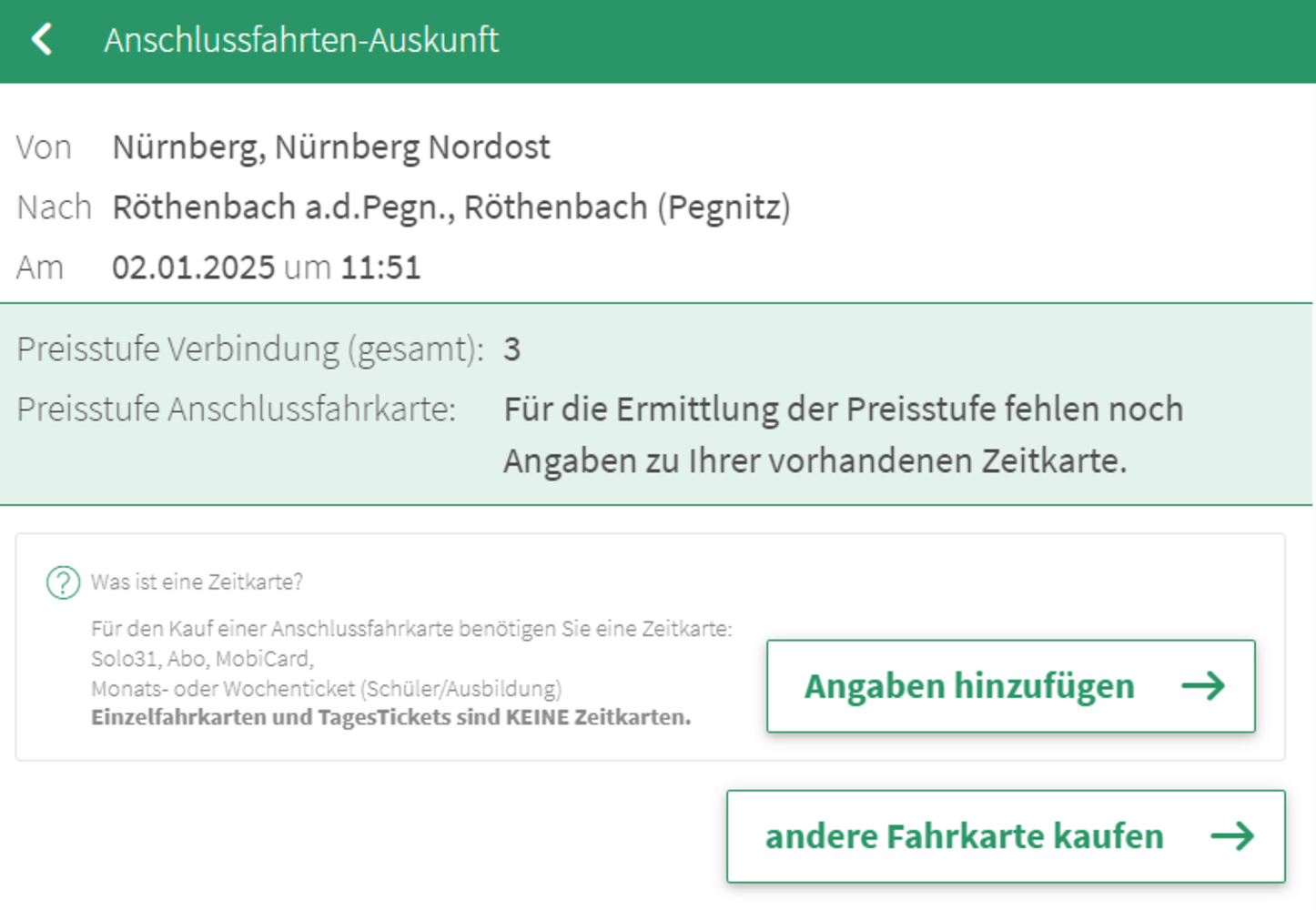Select the green chevron to return to search
The height and width of the screenshot is (910, 1316).
(x=40, y=40)
